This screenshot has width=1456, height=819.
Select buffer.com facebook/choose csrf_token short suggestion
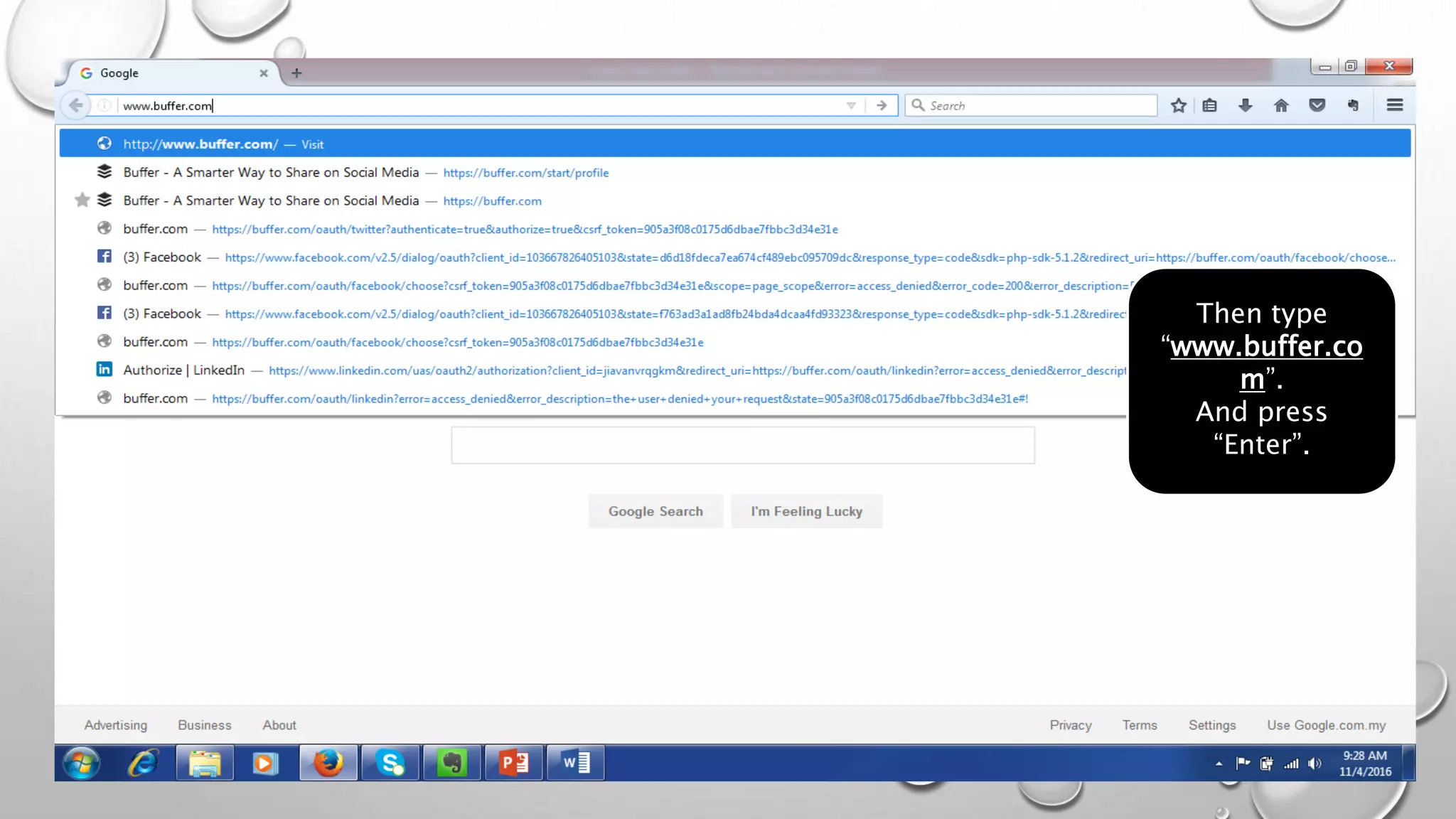[x=594, y=342]
